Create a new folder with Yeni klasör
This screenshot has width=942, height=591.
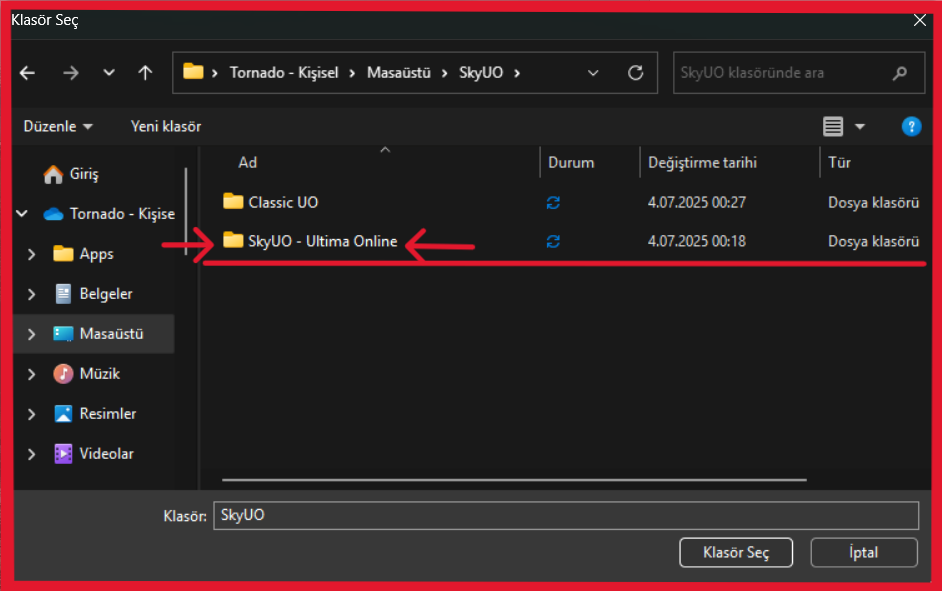(166, 126)
